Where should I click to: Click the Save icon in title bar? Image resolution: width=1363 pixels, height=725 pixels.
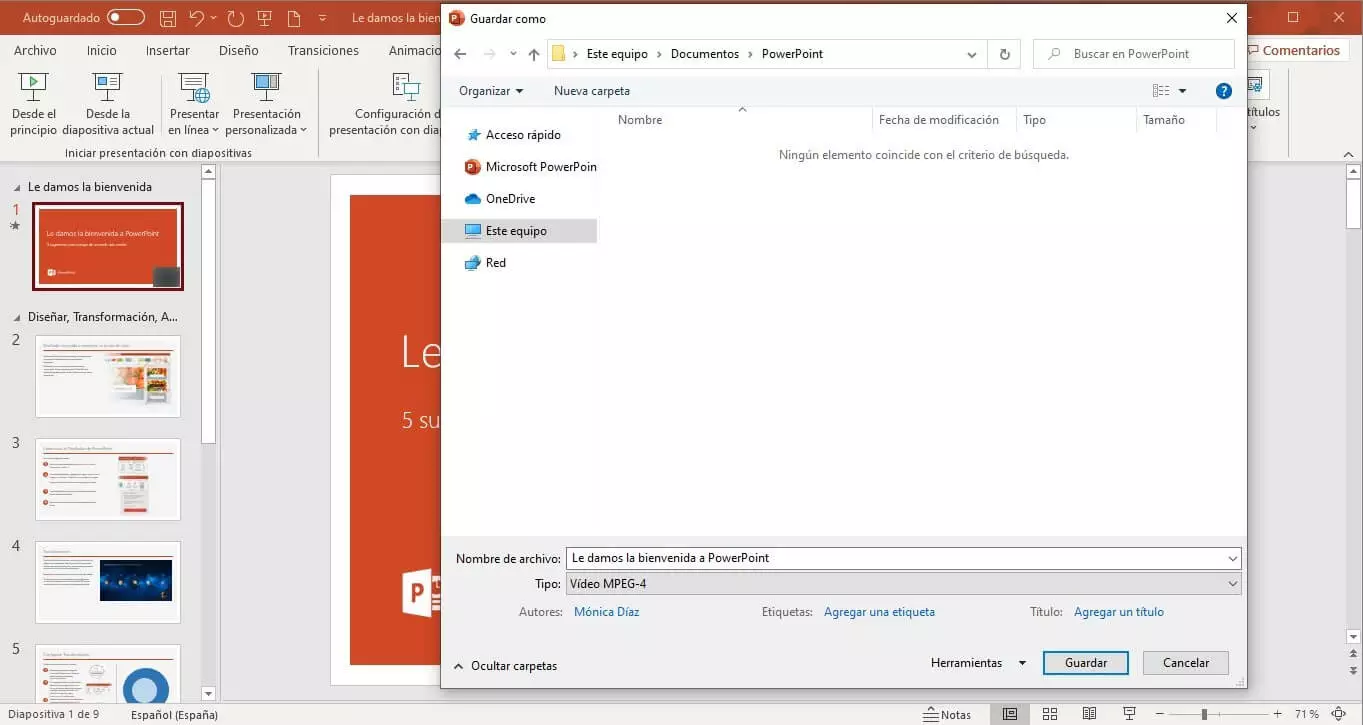click(168, 18)
